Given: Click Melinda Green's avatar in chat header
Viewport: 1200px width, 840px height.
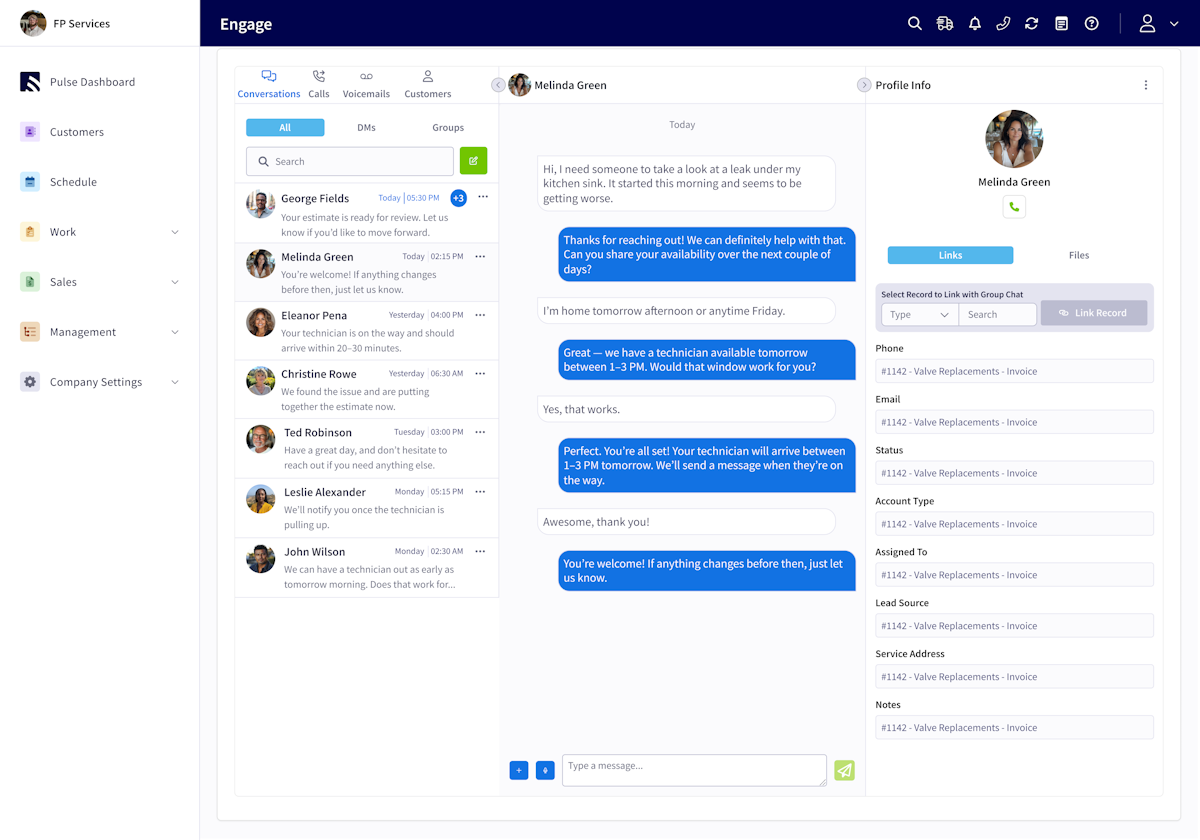Looking at the screenshot, I should 519,85.
